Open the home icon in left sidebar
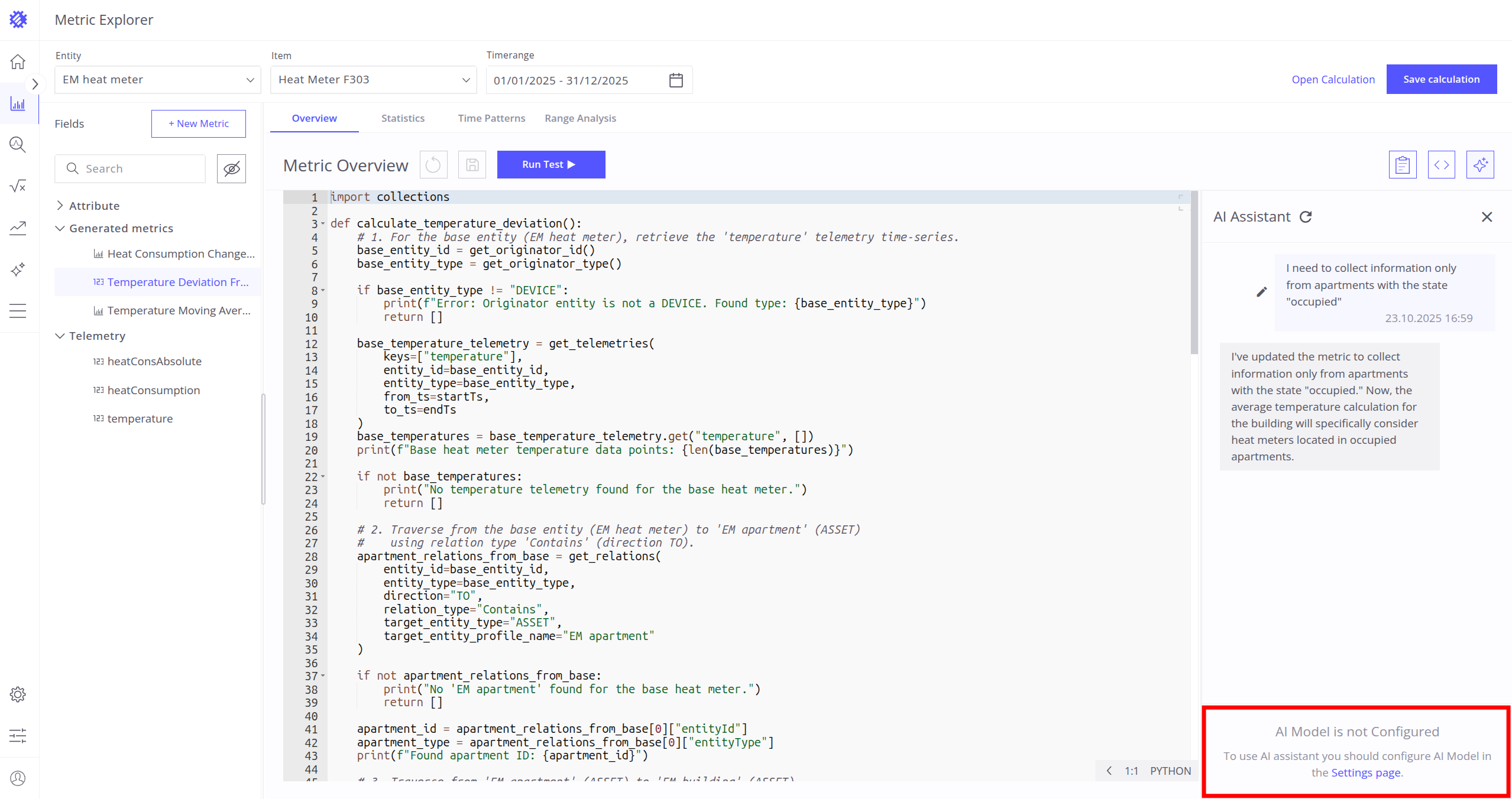 pos(18,61)
